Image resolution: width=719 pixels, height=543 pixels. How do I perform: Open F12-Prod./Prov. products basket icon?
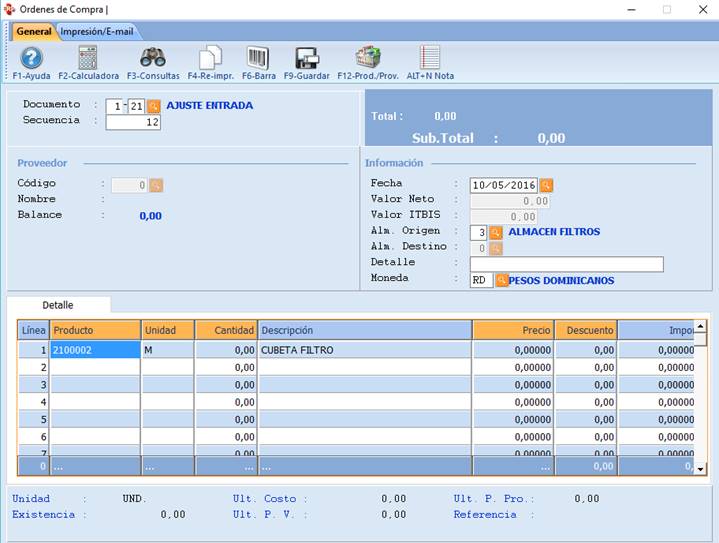(x=367, y=58)
